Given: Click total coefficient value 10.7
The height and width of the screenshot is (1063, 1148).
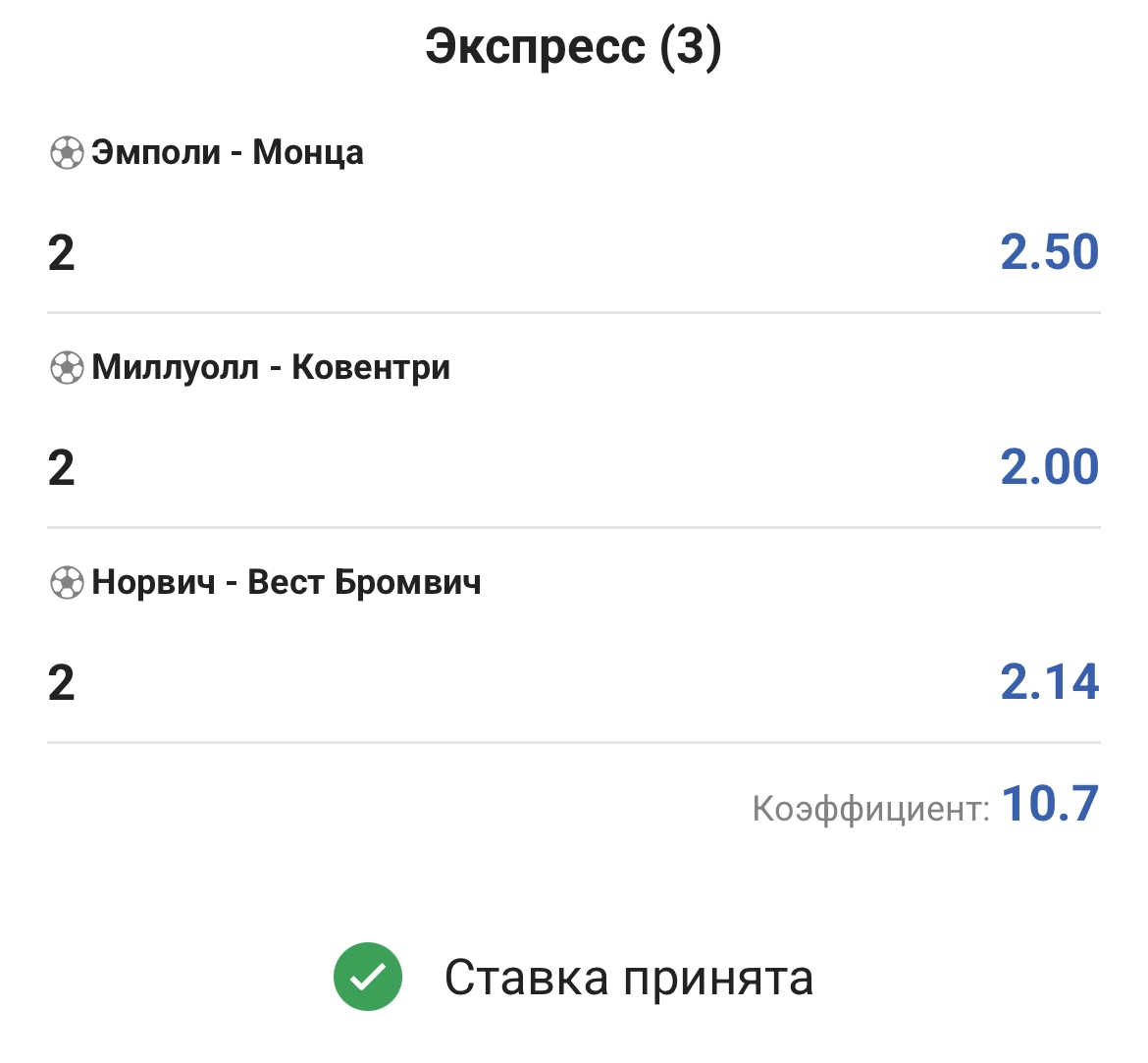Looking at the screenshot, I should [x=1049, y=804].
